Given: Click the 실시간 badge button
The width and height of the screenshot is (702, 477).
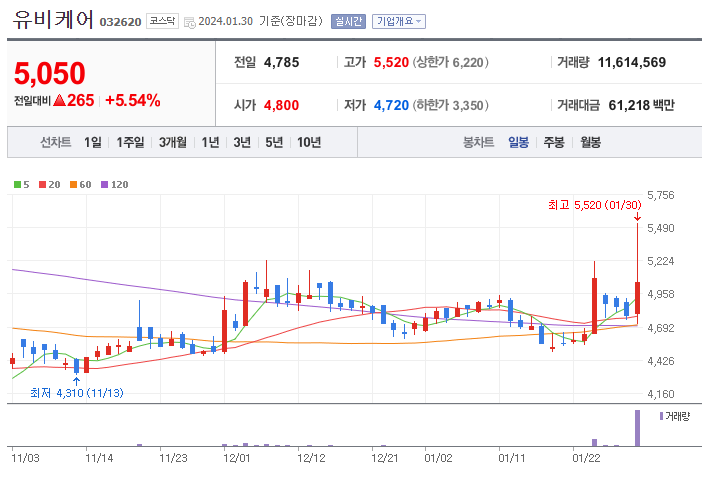Looking at the screenshot, I should click(x=348, y=21).
